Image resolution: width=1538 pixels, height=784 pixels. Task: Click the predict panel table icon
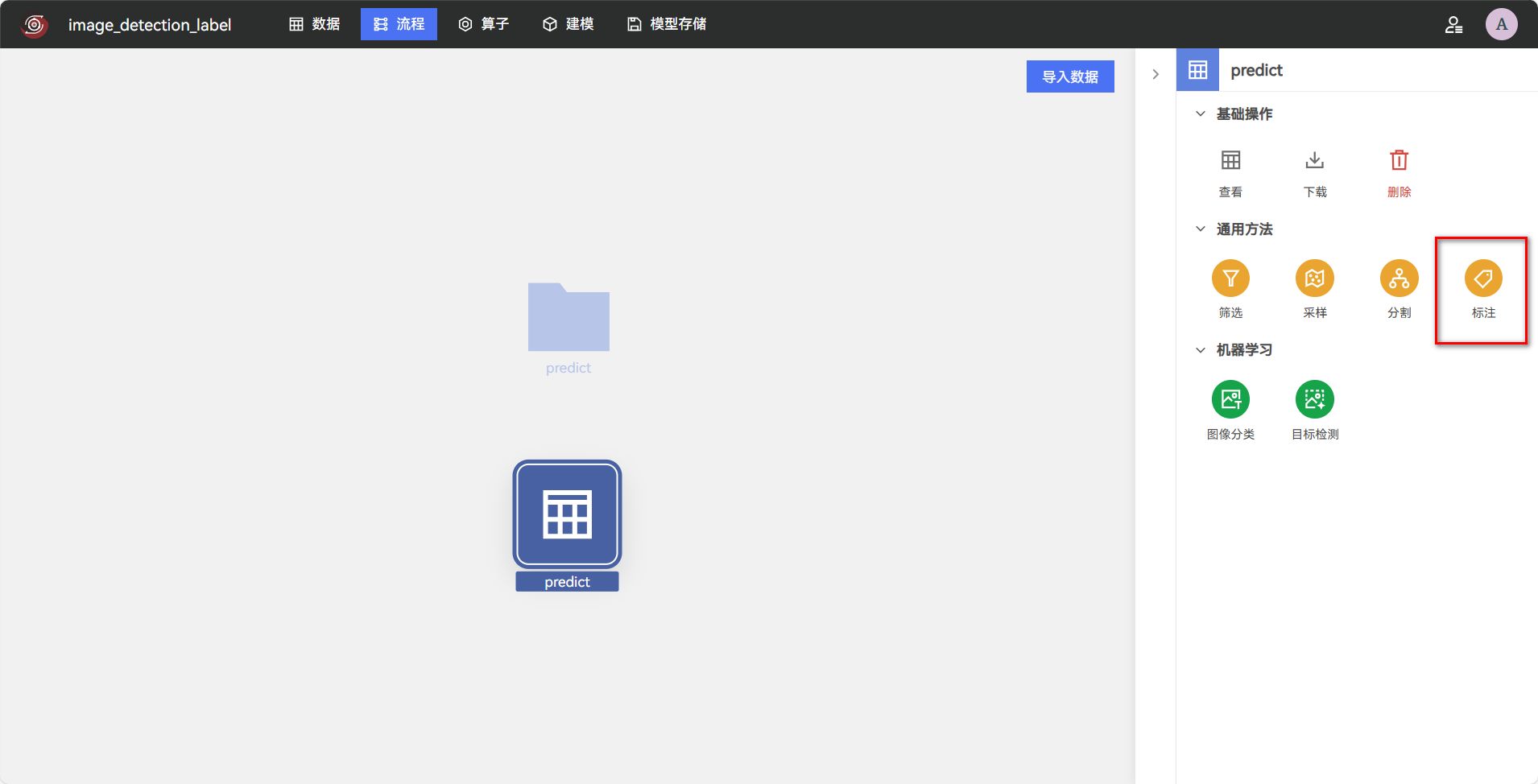[1197, 70]
